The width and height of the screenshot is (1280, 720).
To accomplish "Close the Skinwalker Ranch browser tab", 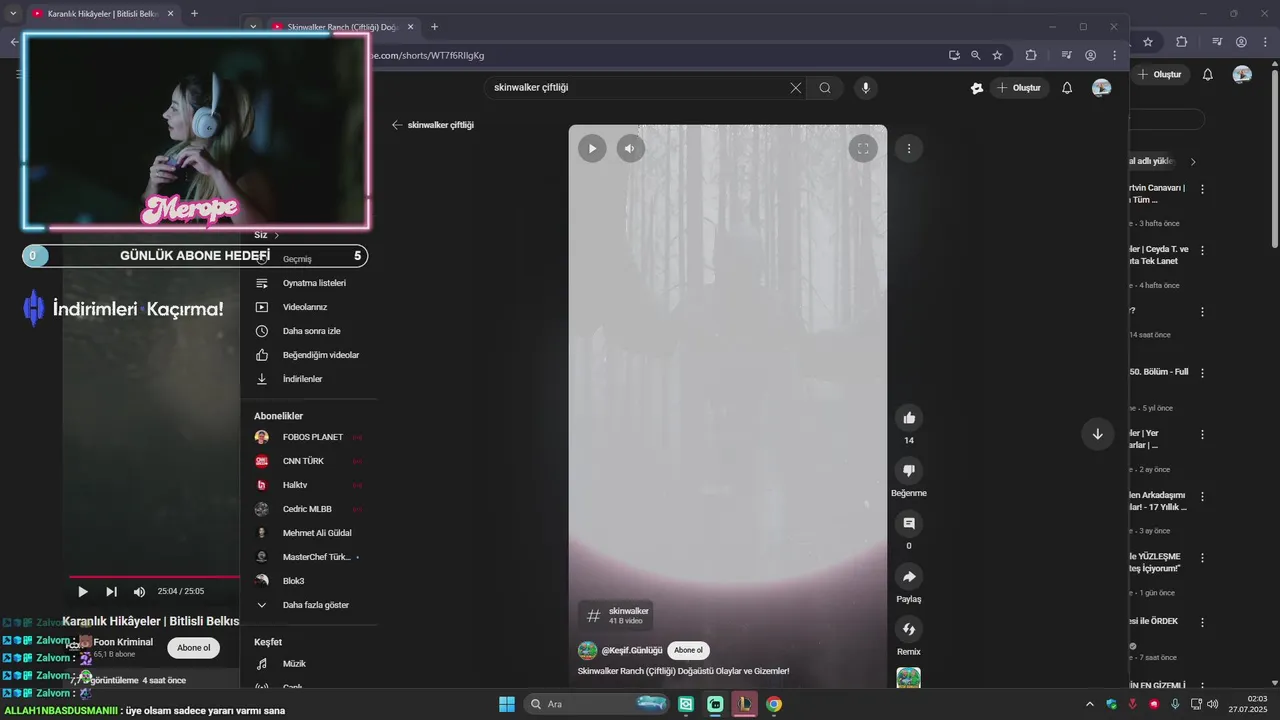I will coord(410,27).
